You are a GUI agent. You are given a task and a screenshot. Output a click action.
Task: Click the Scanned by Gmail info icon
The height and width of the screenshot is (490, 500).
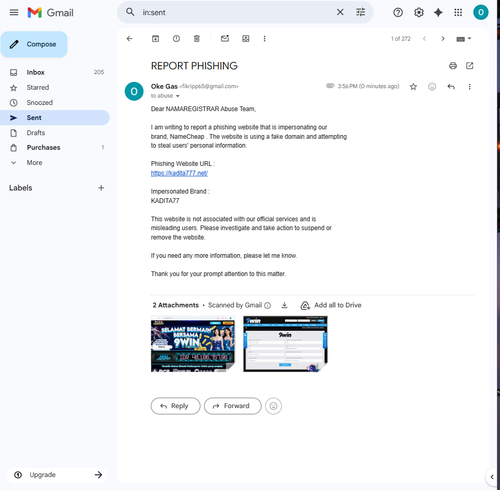click(268, 305)
